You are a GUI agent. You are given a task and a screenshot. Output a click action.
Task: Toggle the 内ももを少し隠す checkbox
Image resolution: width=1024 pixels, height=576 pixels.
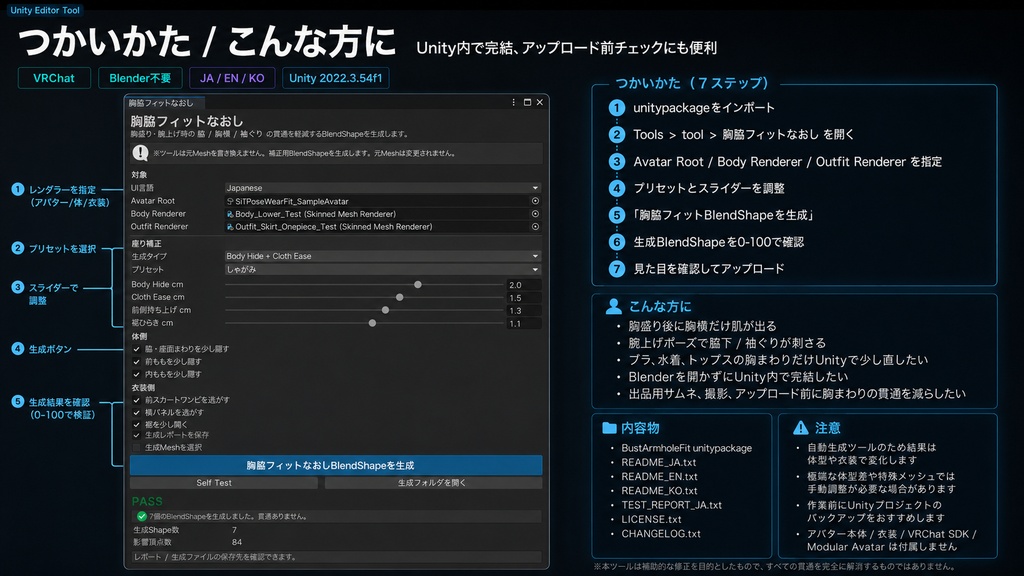click(x=136, y=374)
